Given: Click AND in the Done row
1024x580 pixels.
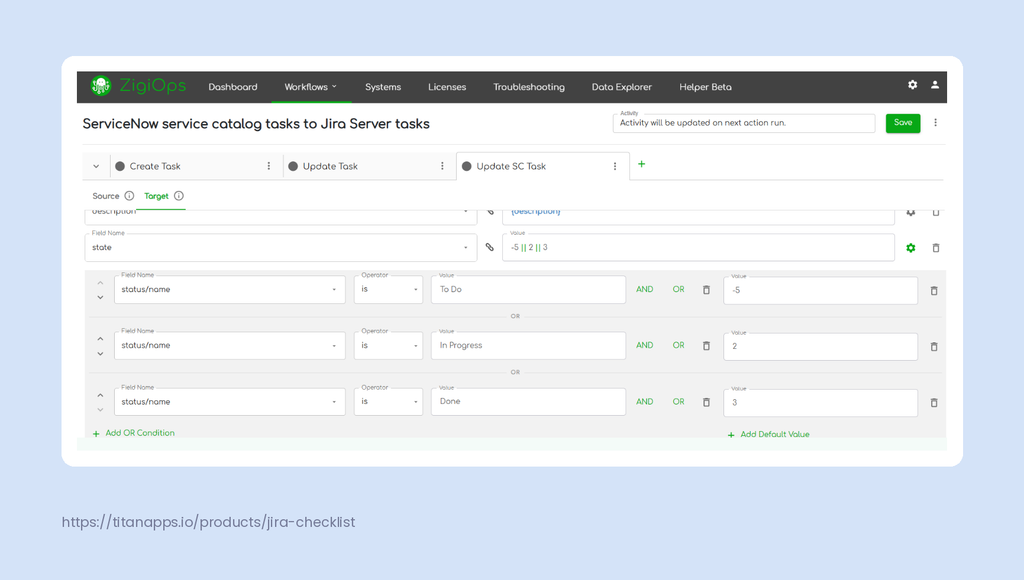Looking at the screenshot, I should tap(645, 402).
